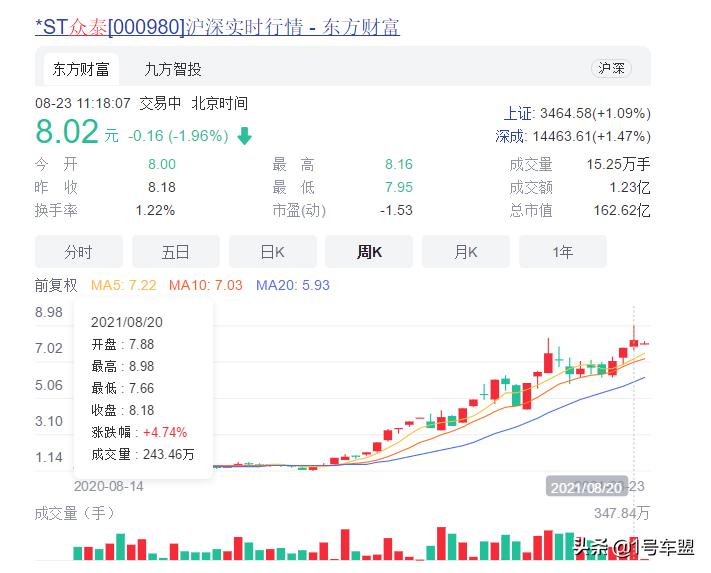
Task: Show the 1年 one-year chart
Action: pos(563,252)
